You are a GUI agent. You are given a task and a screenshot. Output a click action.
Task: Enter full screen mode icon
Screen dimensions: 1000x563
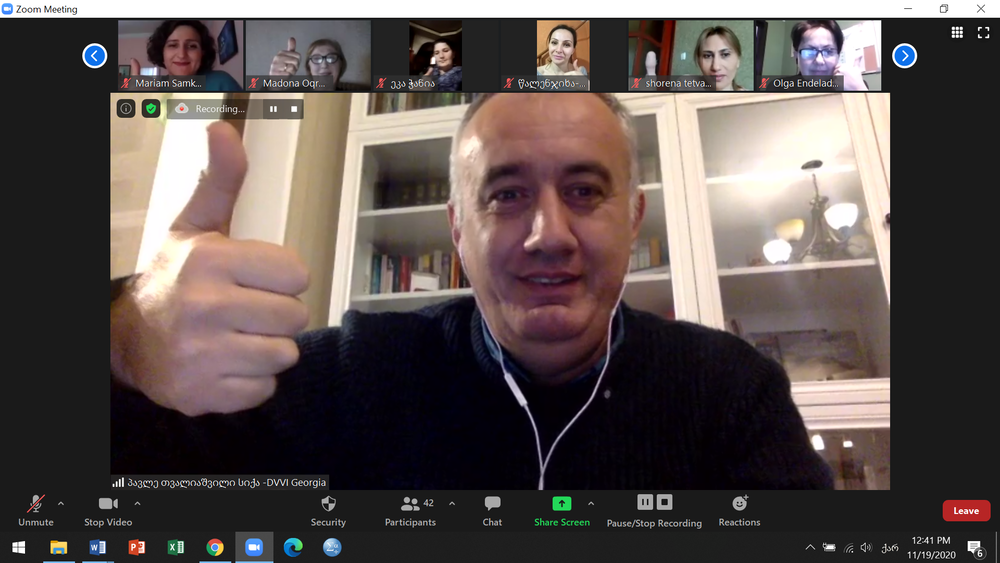pos(981,33)
